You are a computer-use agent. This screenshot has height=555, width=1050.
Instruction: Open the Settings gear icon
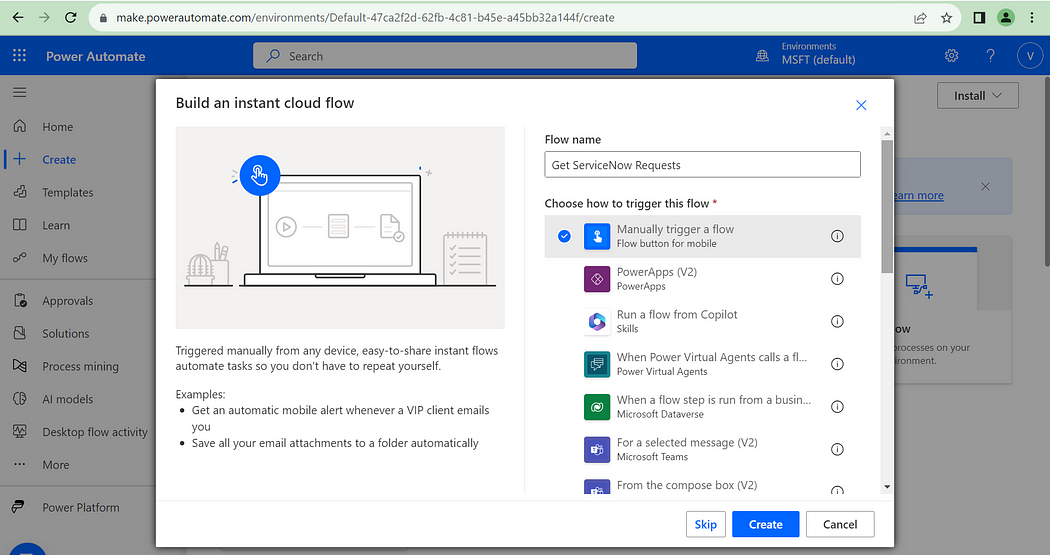pos(952,56)
